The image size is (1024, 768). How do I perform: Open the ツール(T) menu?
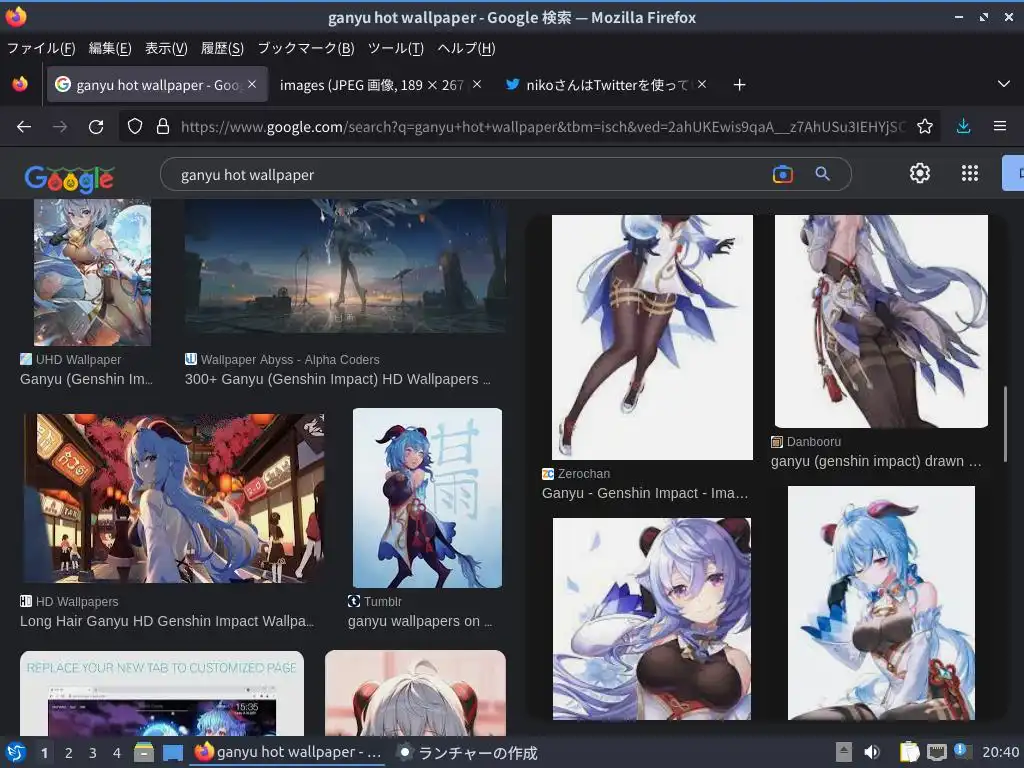[x=396, y=48]
